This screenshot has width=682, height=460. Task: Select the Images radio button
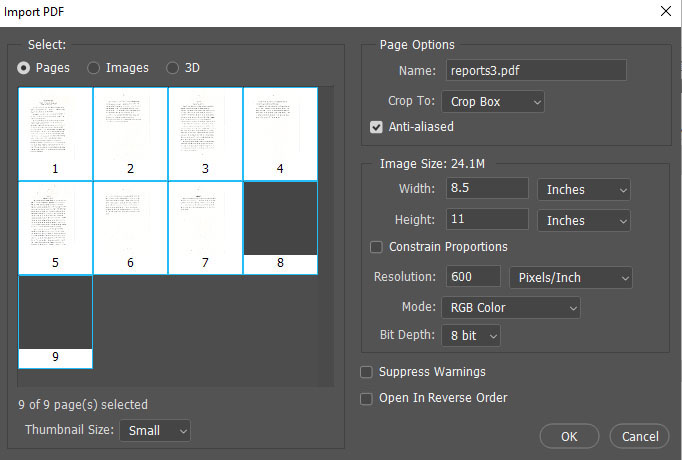pyautogui.click(x=94, y=68)
